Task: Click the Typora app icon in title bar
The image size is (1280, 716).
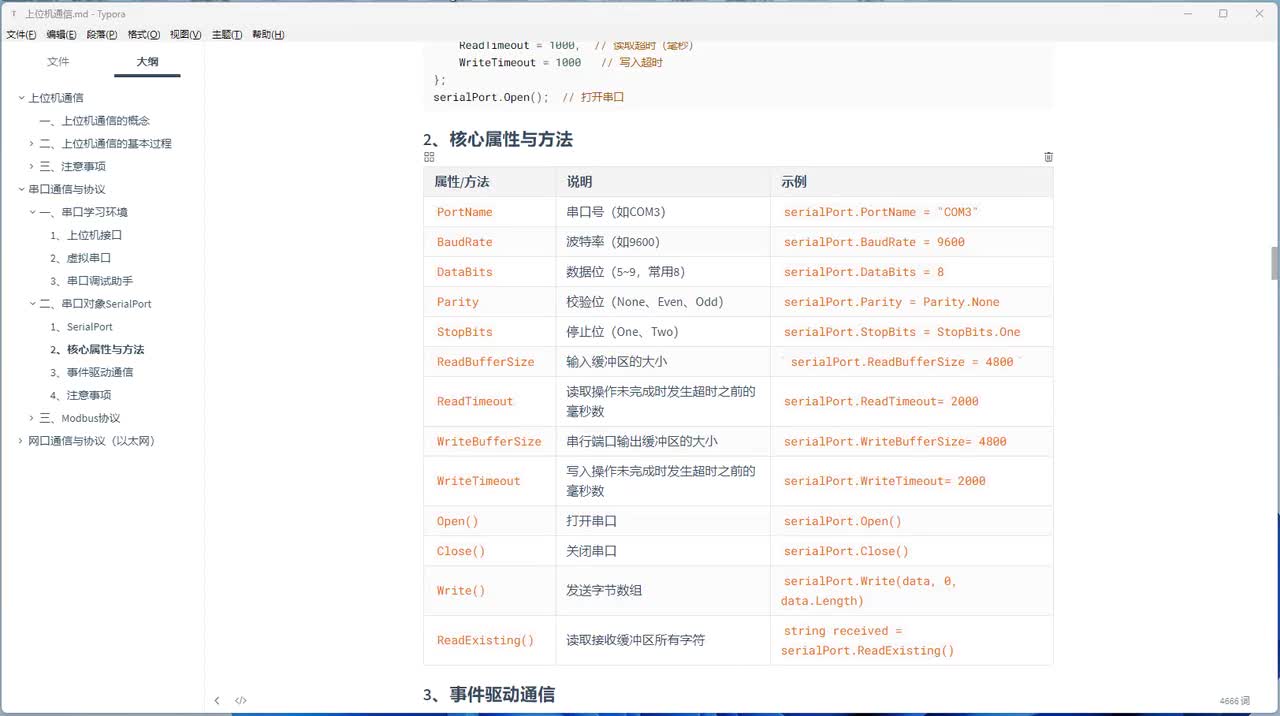Action: (x=13, y=14)
